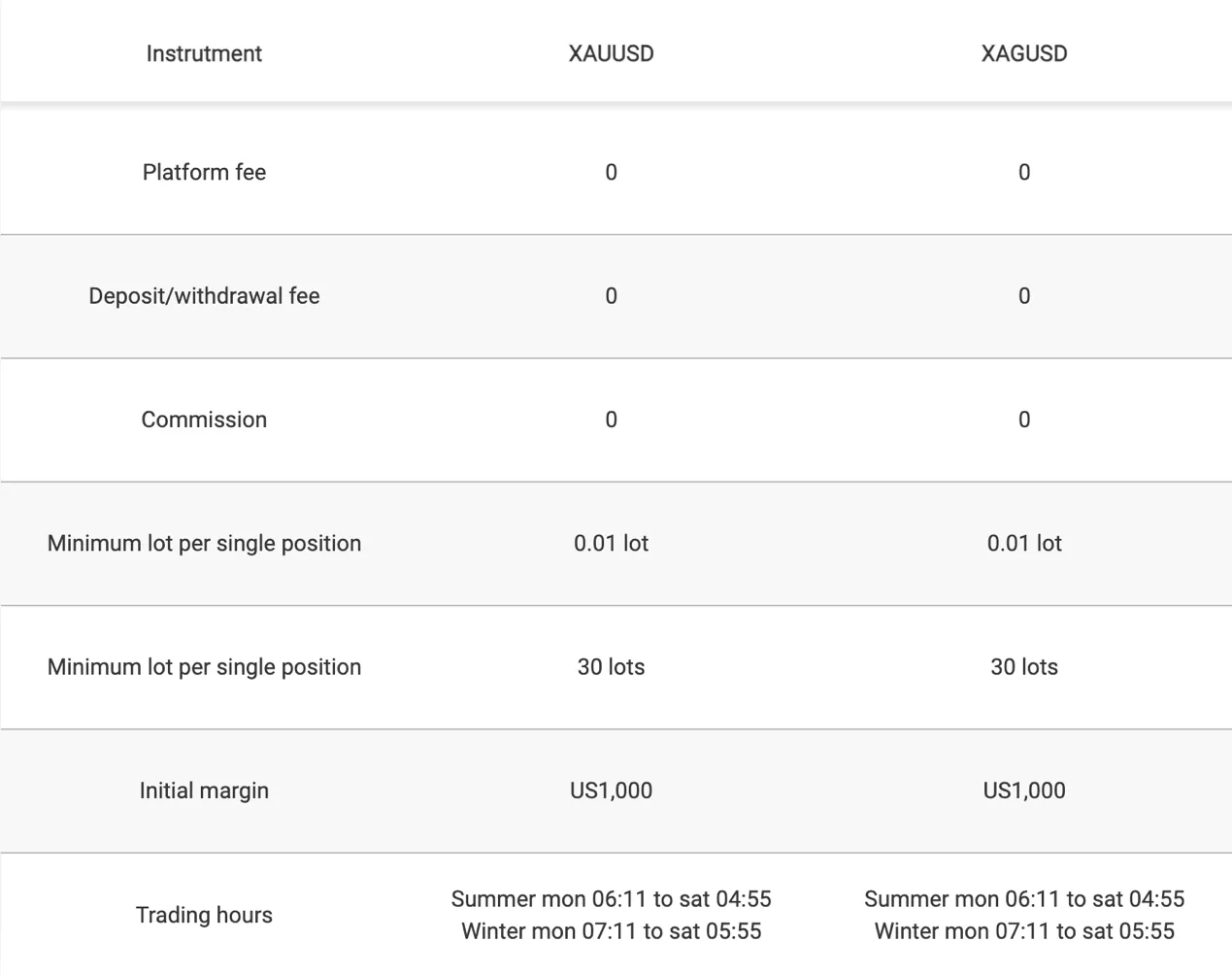Click the Platform fee row label
Viewport: 1232px width, 975px height.
tap(204, 172)
